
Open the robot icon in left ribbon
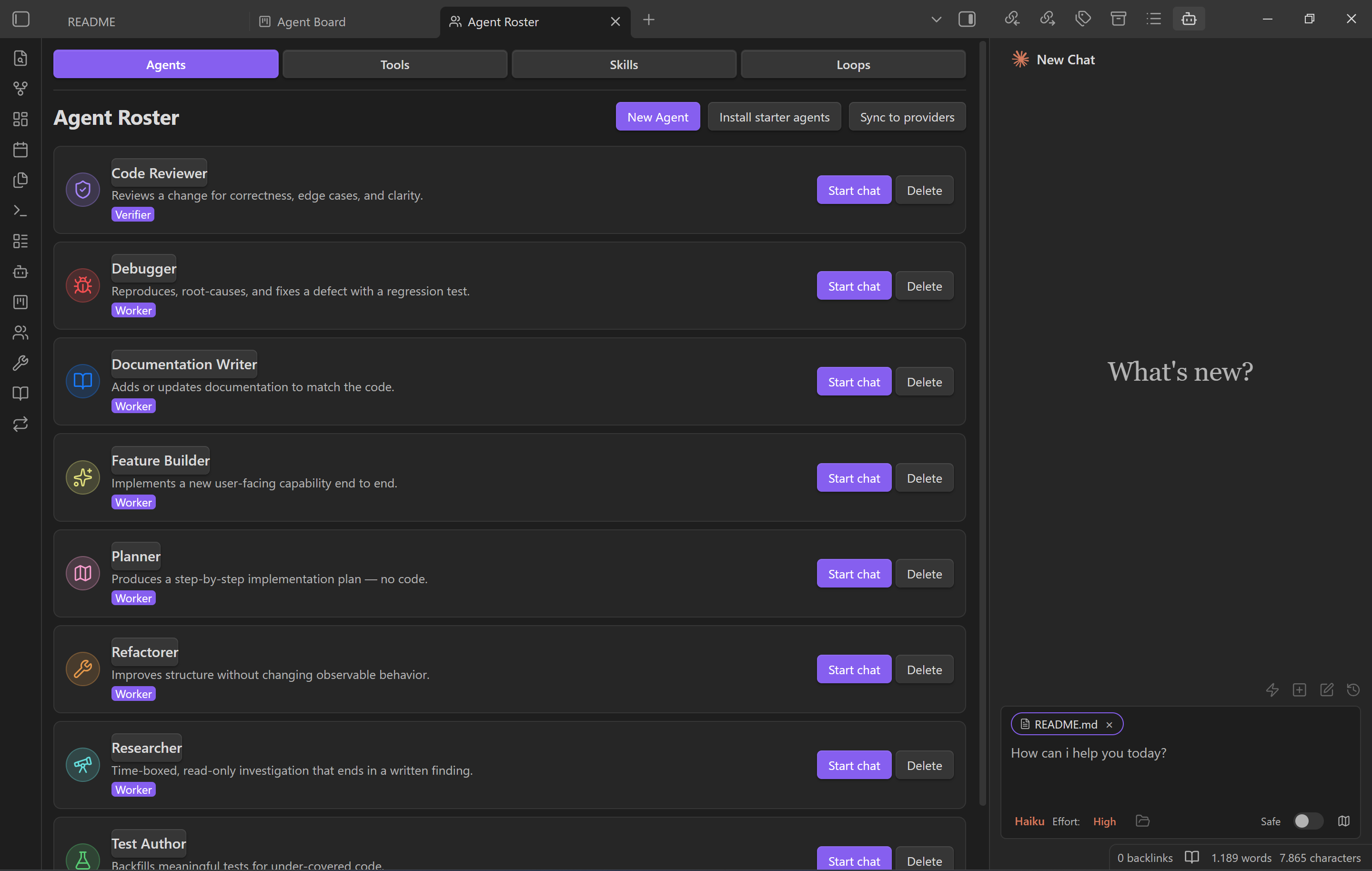tap(20, 271)
